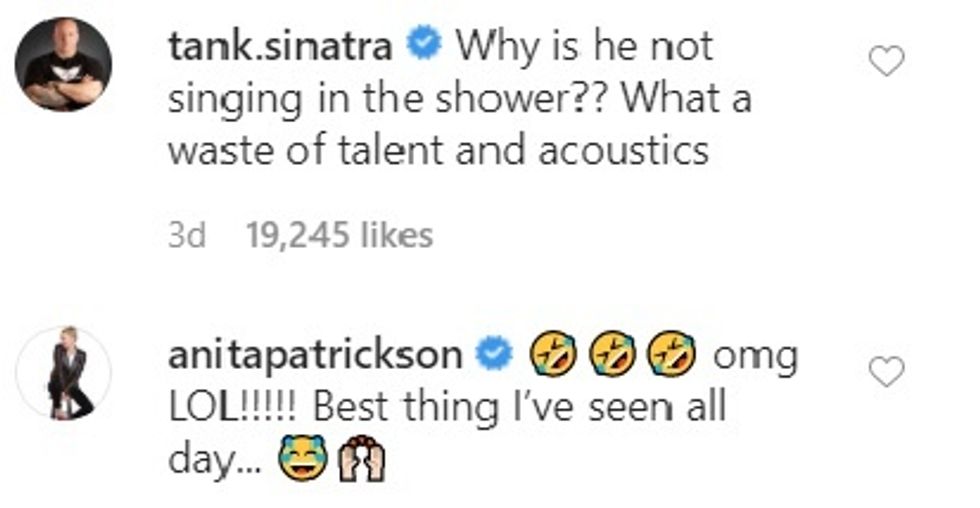Click the raised hands emoji
This screenshot has height=508, width=980.
[361, 461]
